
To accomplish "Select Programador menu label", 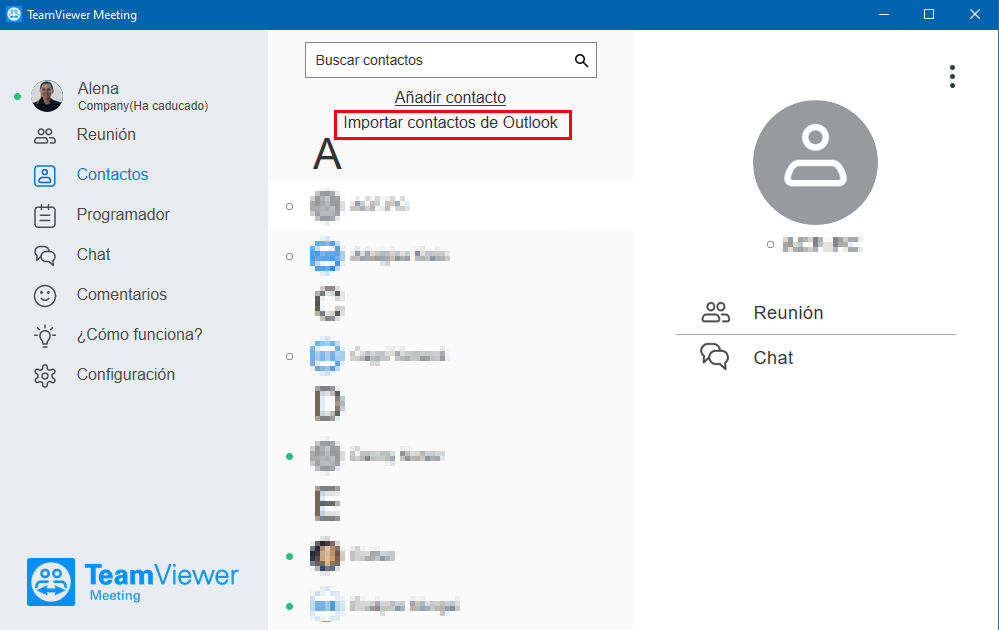I will coord(123,215).
